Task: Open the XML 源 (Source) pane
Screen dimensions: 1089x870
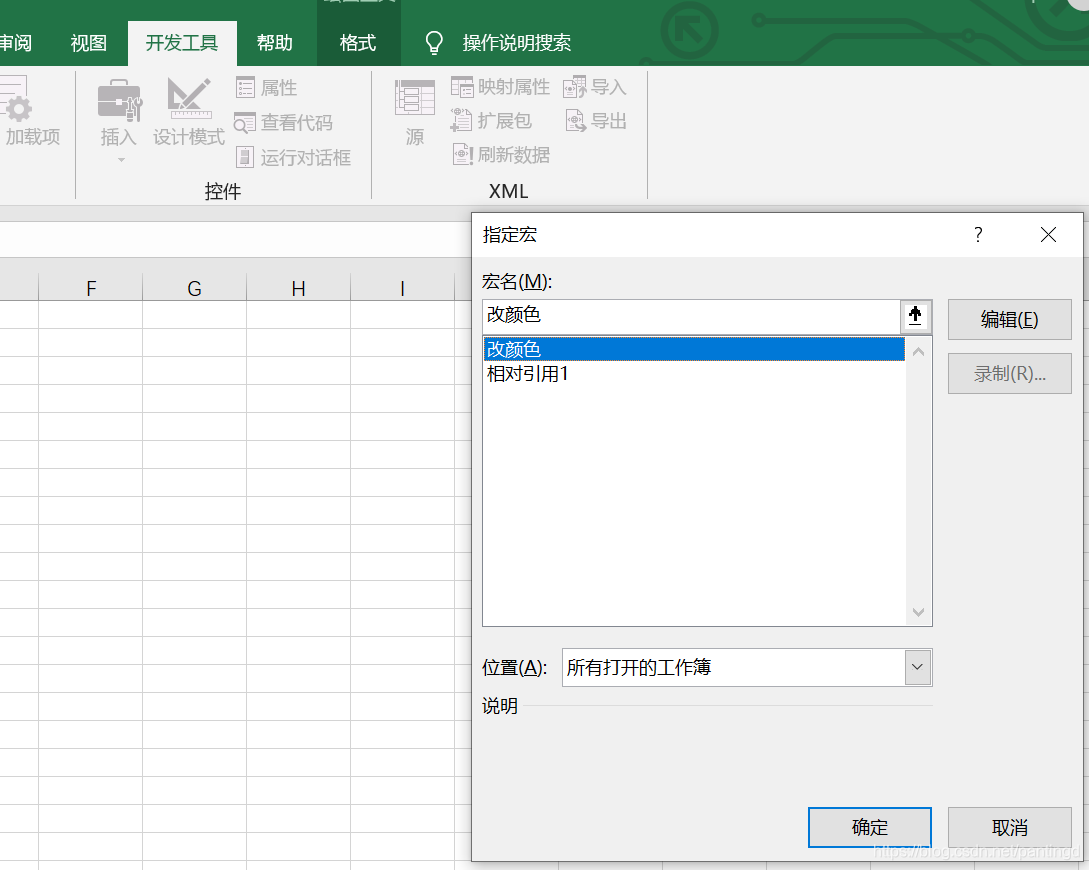Action: 414,110
